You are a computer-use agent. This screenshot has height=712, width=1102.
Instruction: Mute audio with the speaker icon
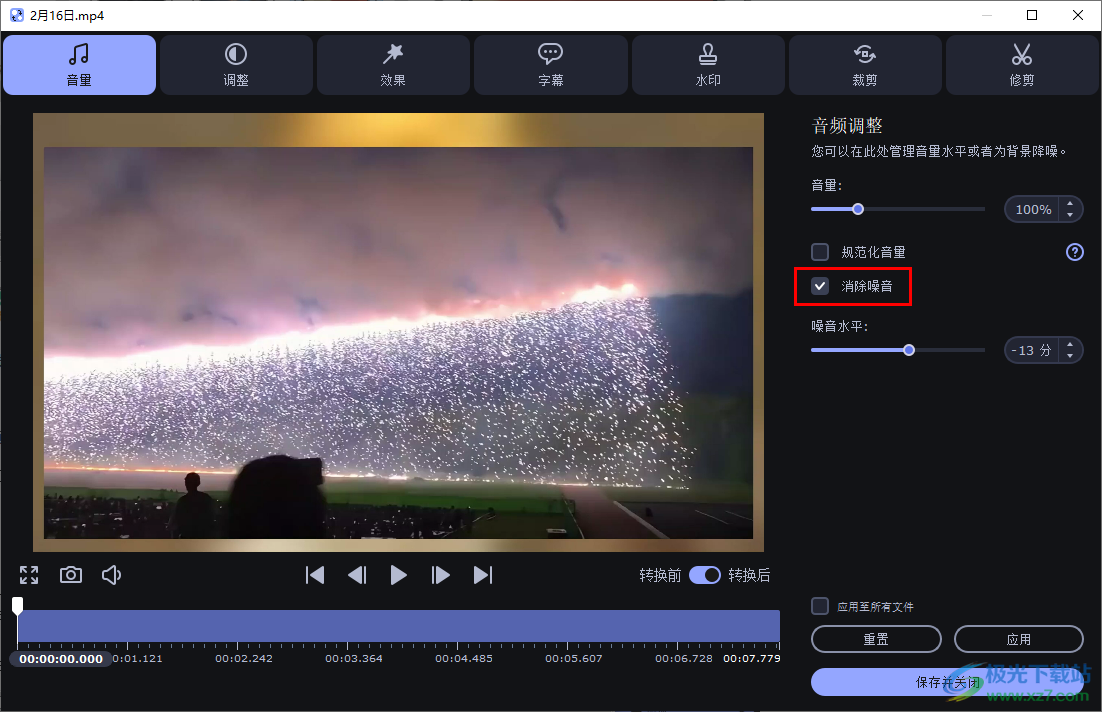tap(112, 575)
